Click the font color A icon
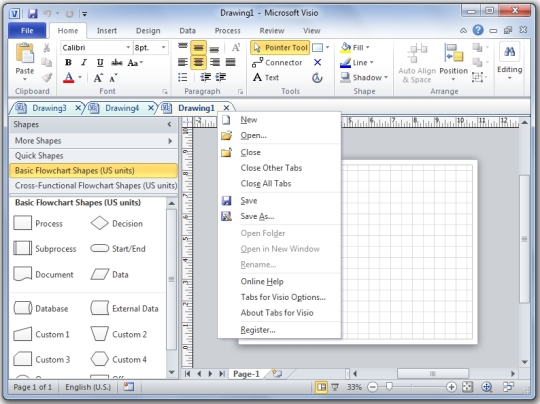 69,77
